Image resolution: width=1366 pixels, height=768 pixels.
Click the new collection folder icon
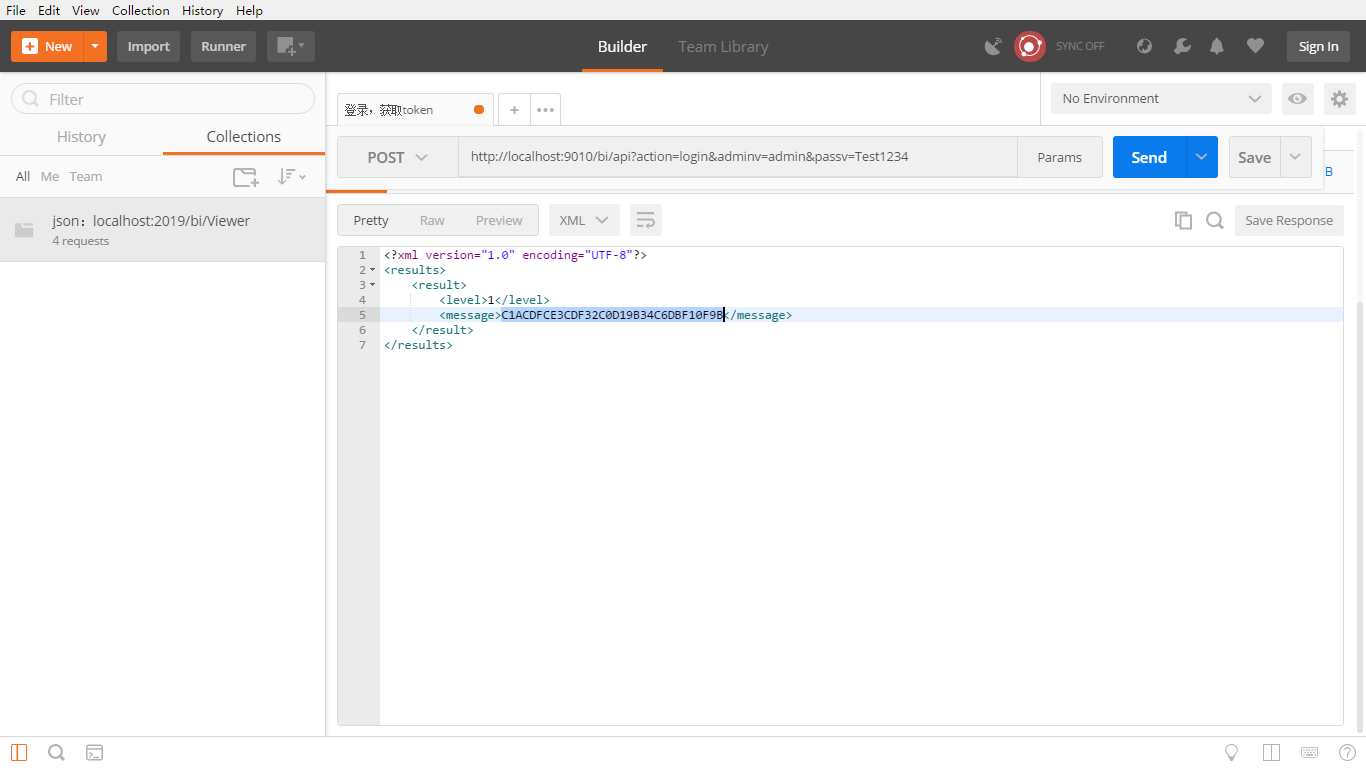click(x=246, y=177)
